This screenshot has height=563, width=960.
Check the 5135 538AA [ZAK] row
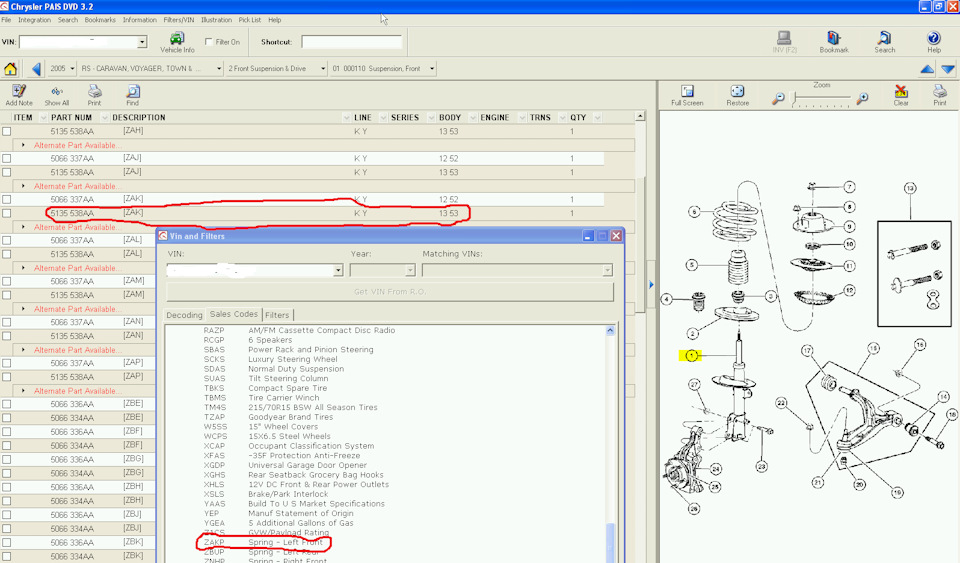pos(7,214)
